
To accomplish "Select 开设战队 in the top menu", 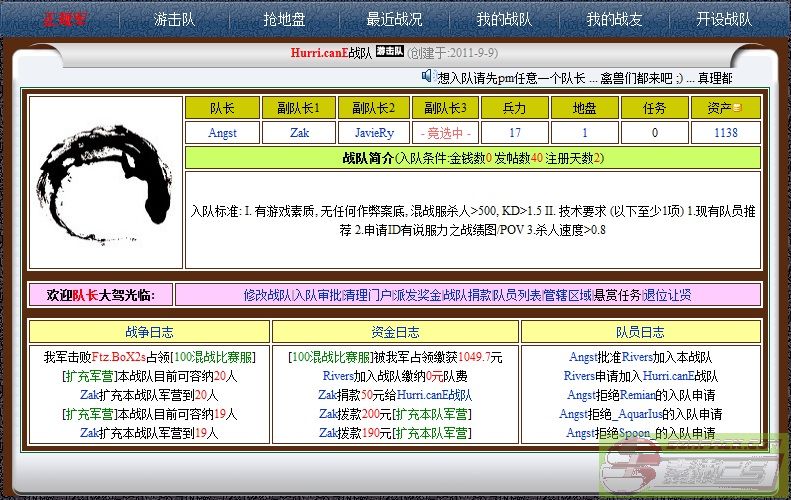I will (724, 19).
